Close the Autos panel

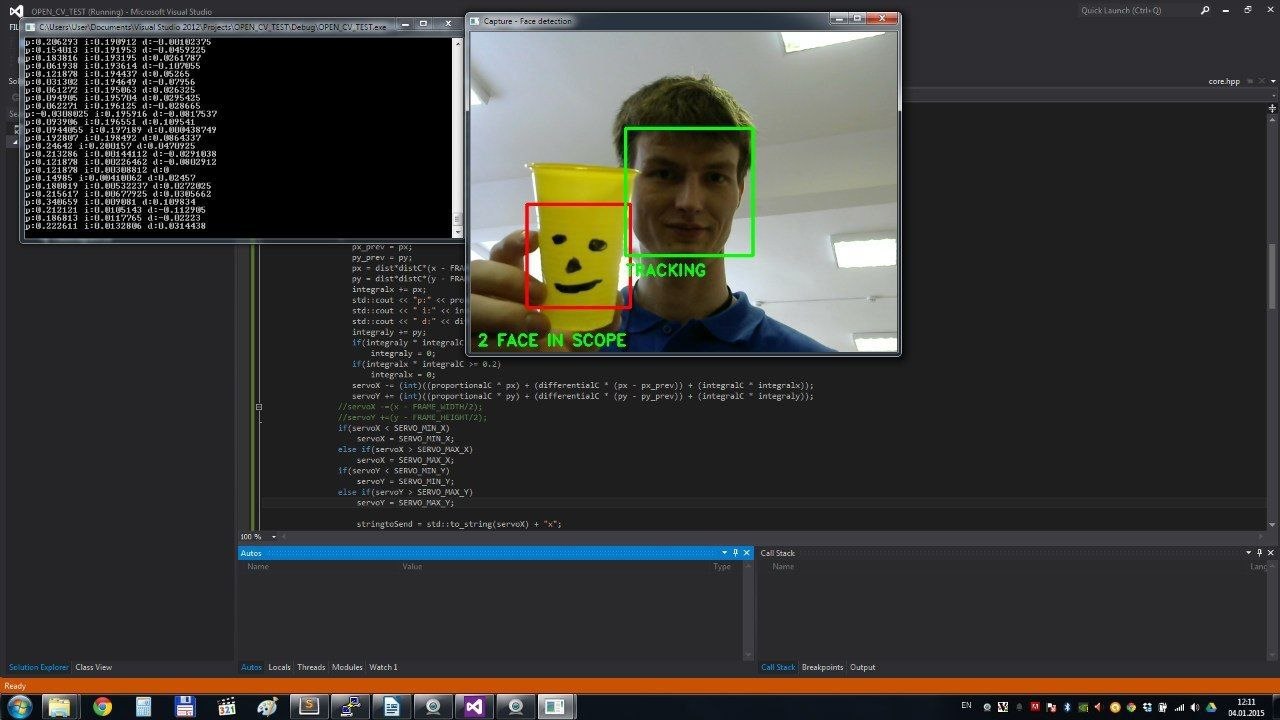(746, 553)
